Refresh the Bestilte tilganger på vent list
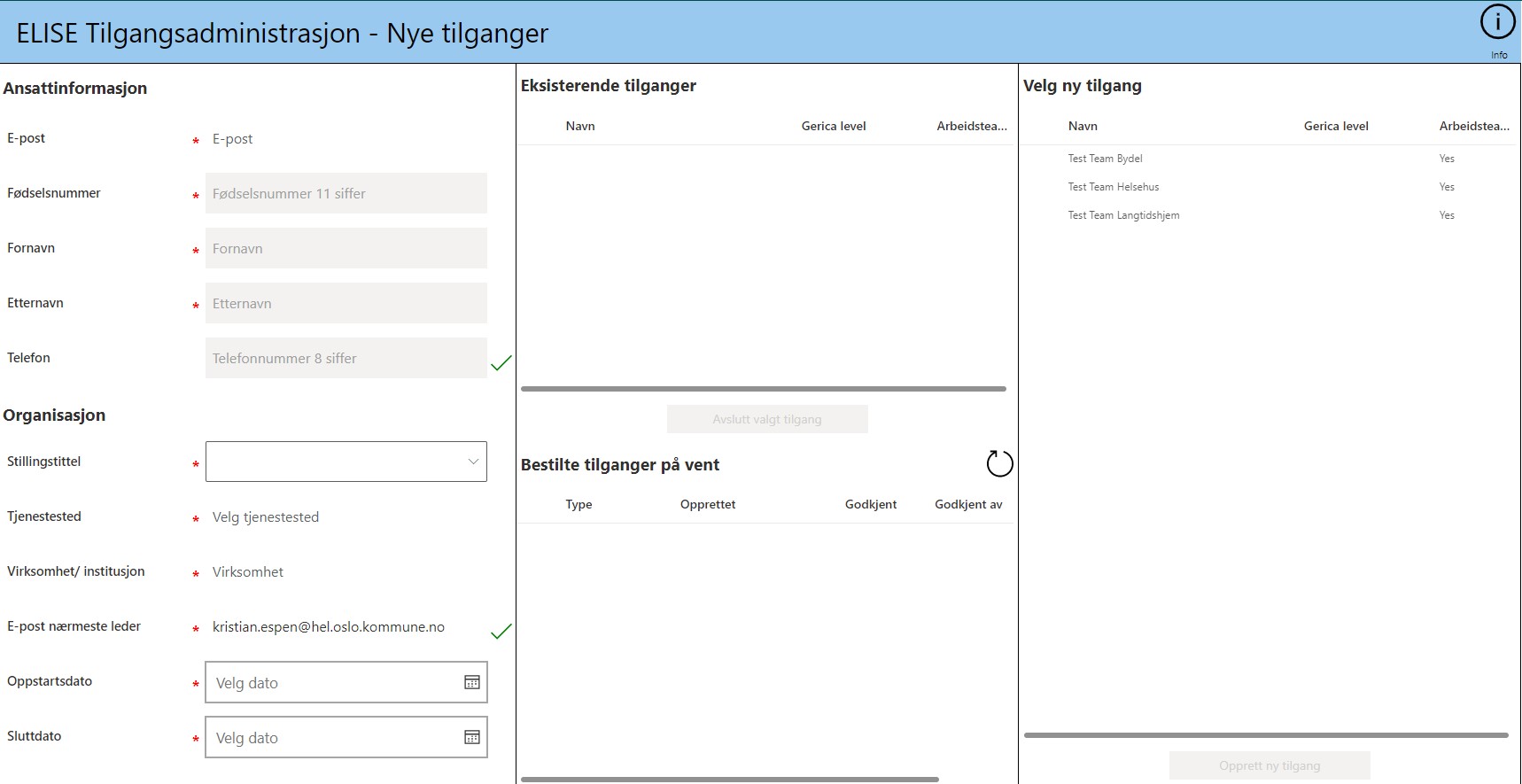Screen dimensions: 1522x784 tap(999, 463)
